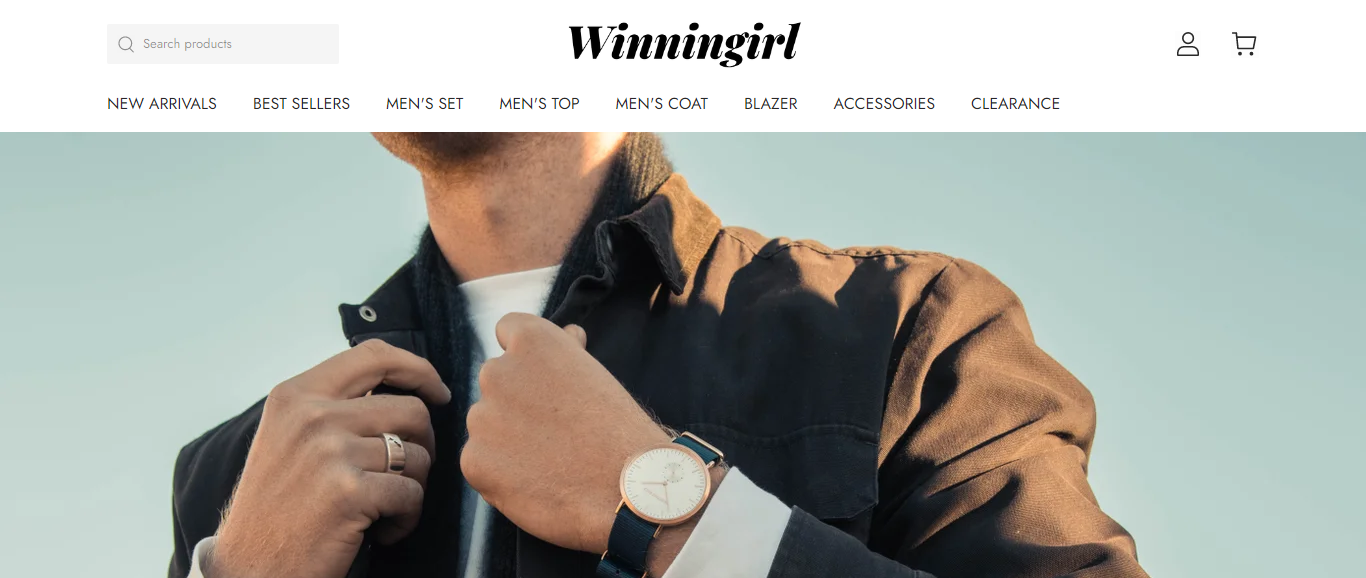The width and height of the screenshot is (1366, 578).
Task: Open the user account icon
Action: coord(1188,44)
